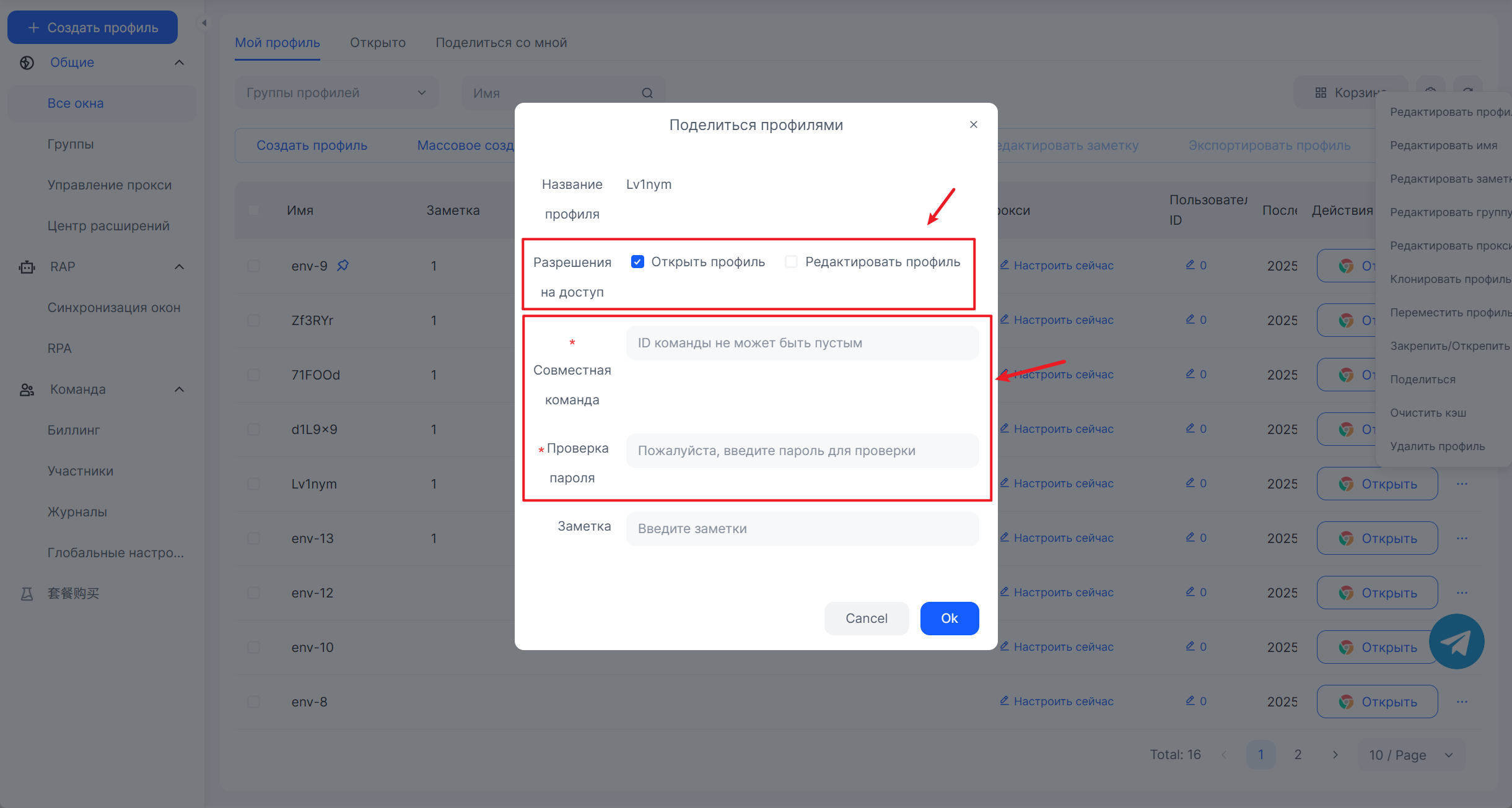Select Клонировать профиль from the context menu
1512x808 pixels.
(1449, 279)
